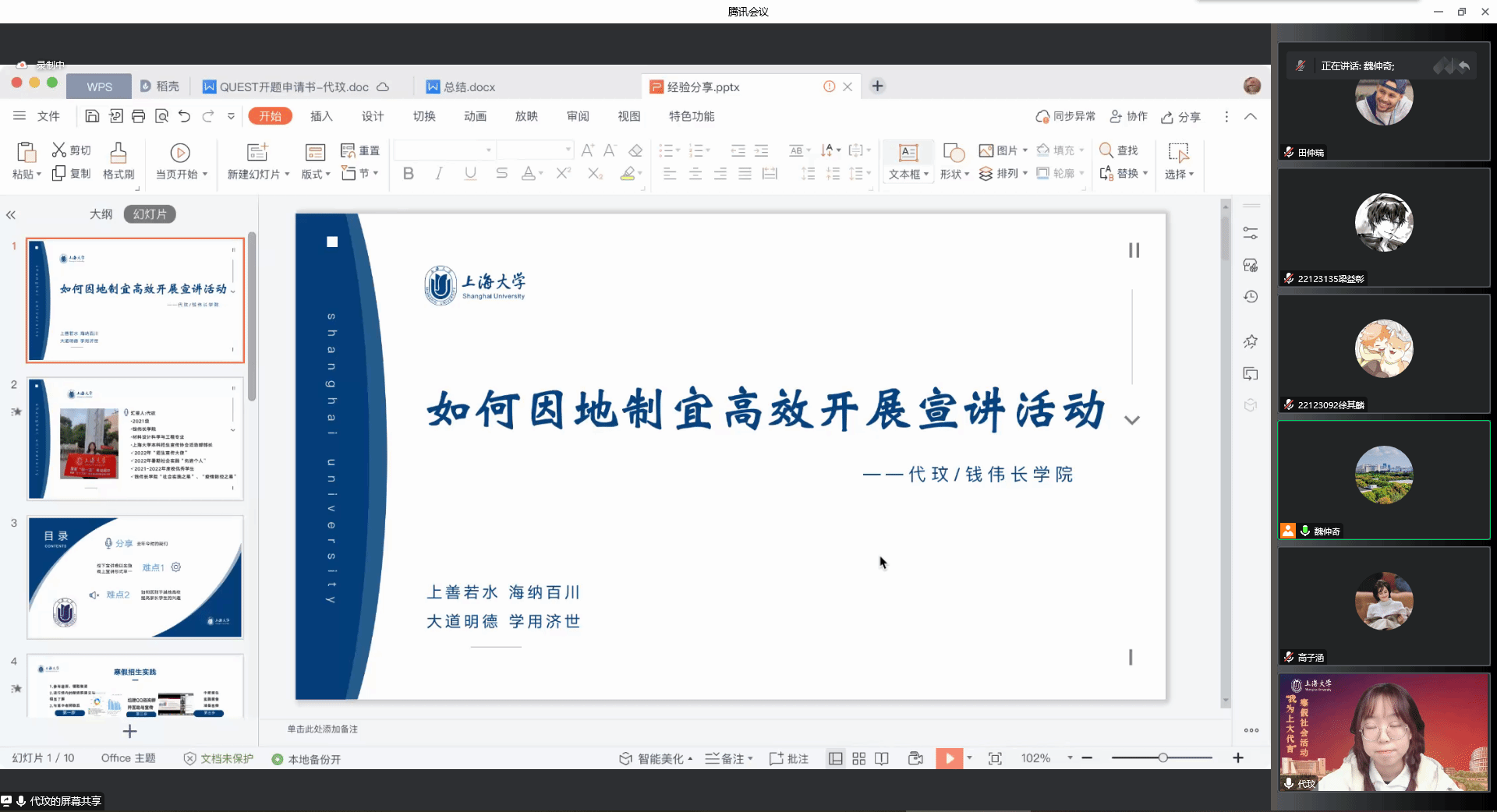Toggle the 备注 notes pane
The height and width of the screenshot is (812, 1497).
728,758
